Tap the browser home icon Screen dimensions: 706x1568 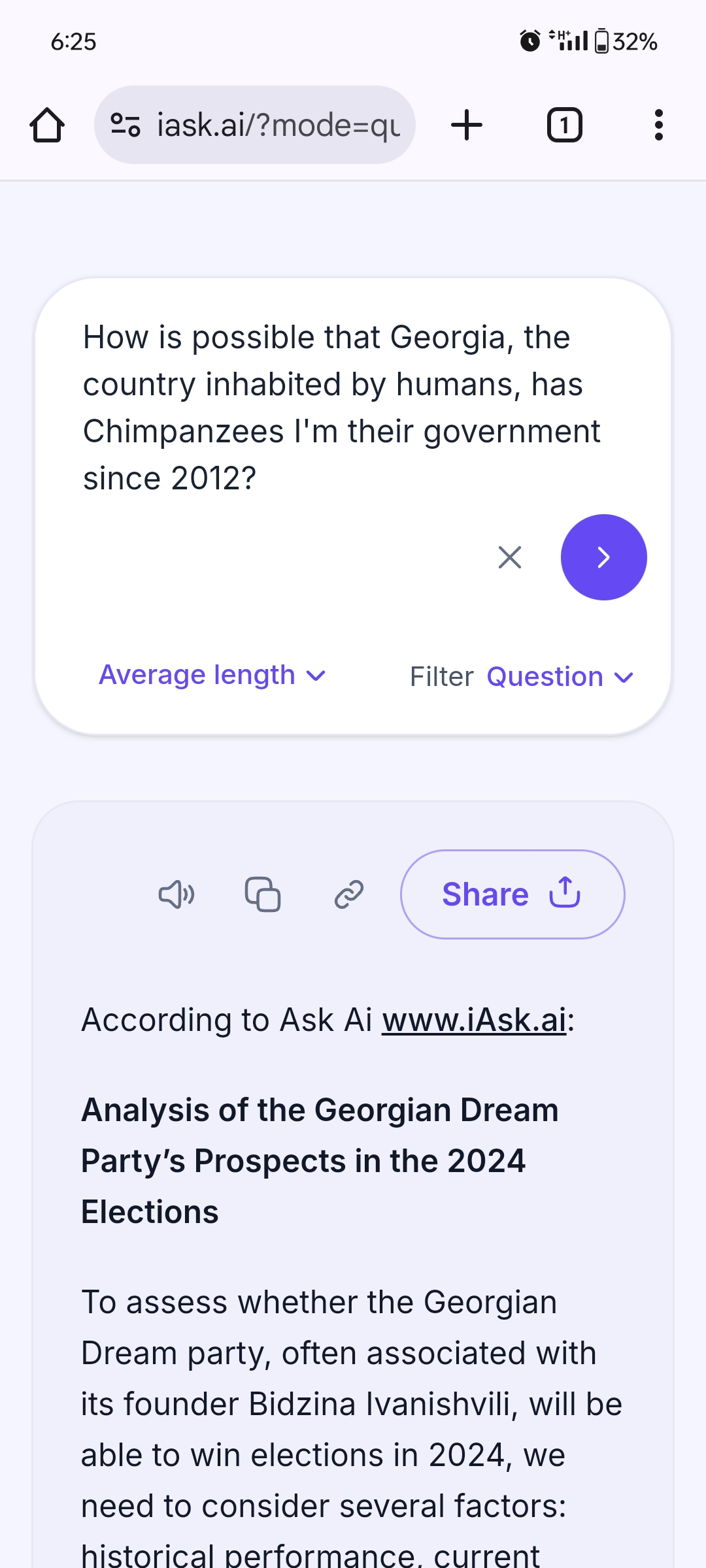47,125
